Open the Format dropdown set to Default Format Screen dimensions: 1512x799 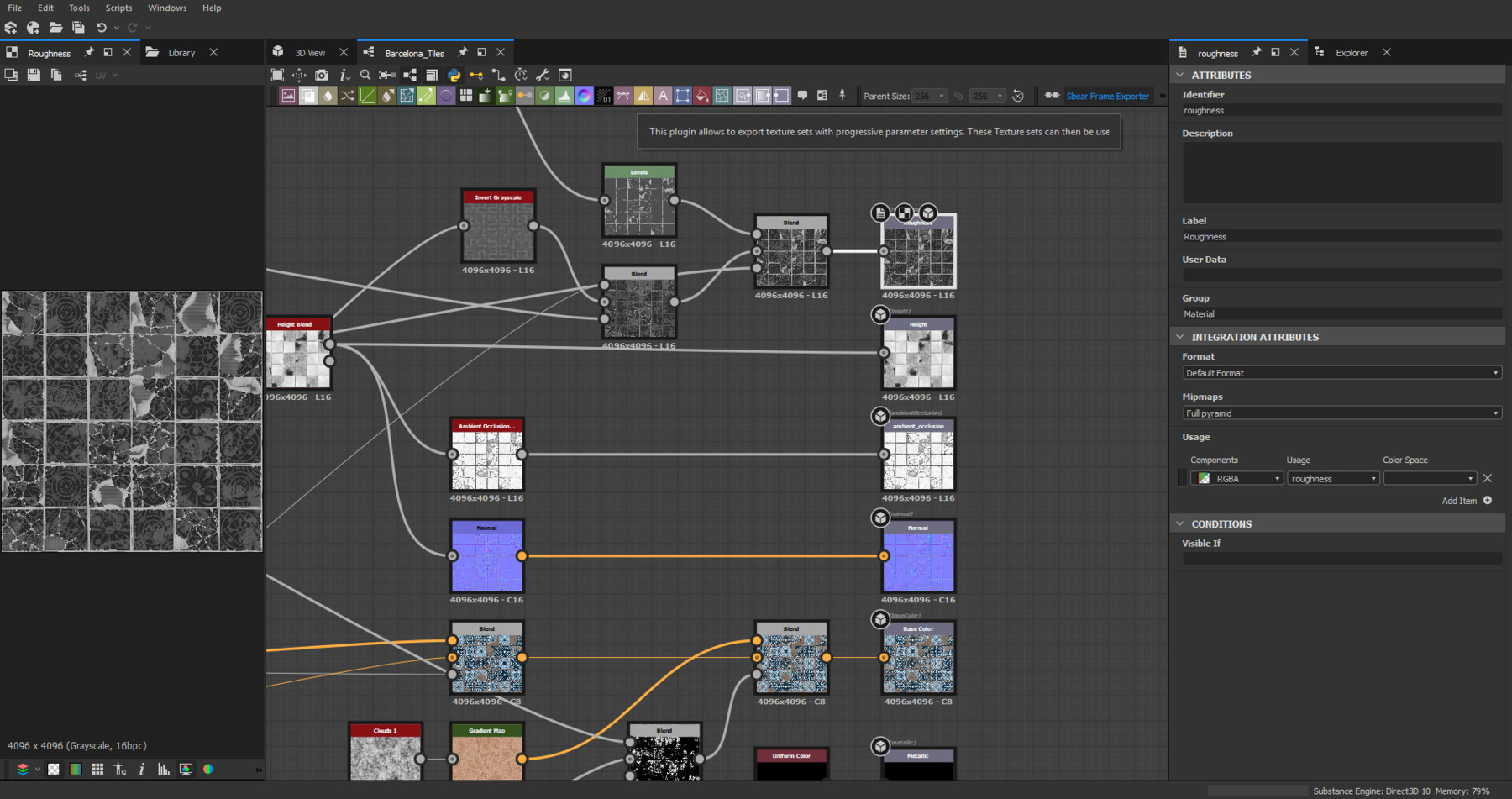click(1341, 373)
